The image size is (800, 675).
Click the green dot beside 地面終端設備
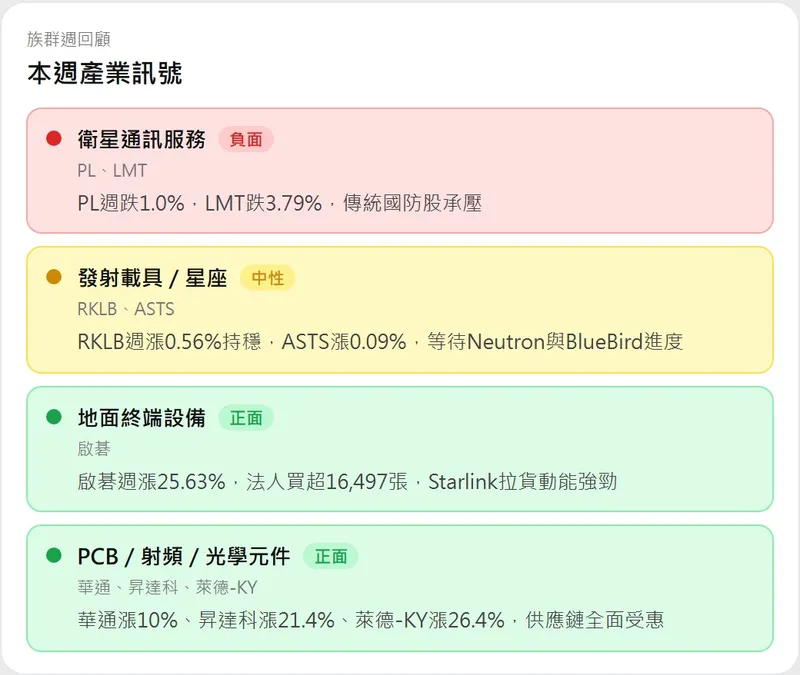point(54,416)
